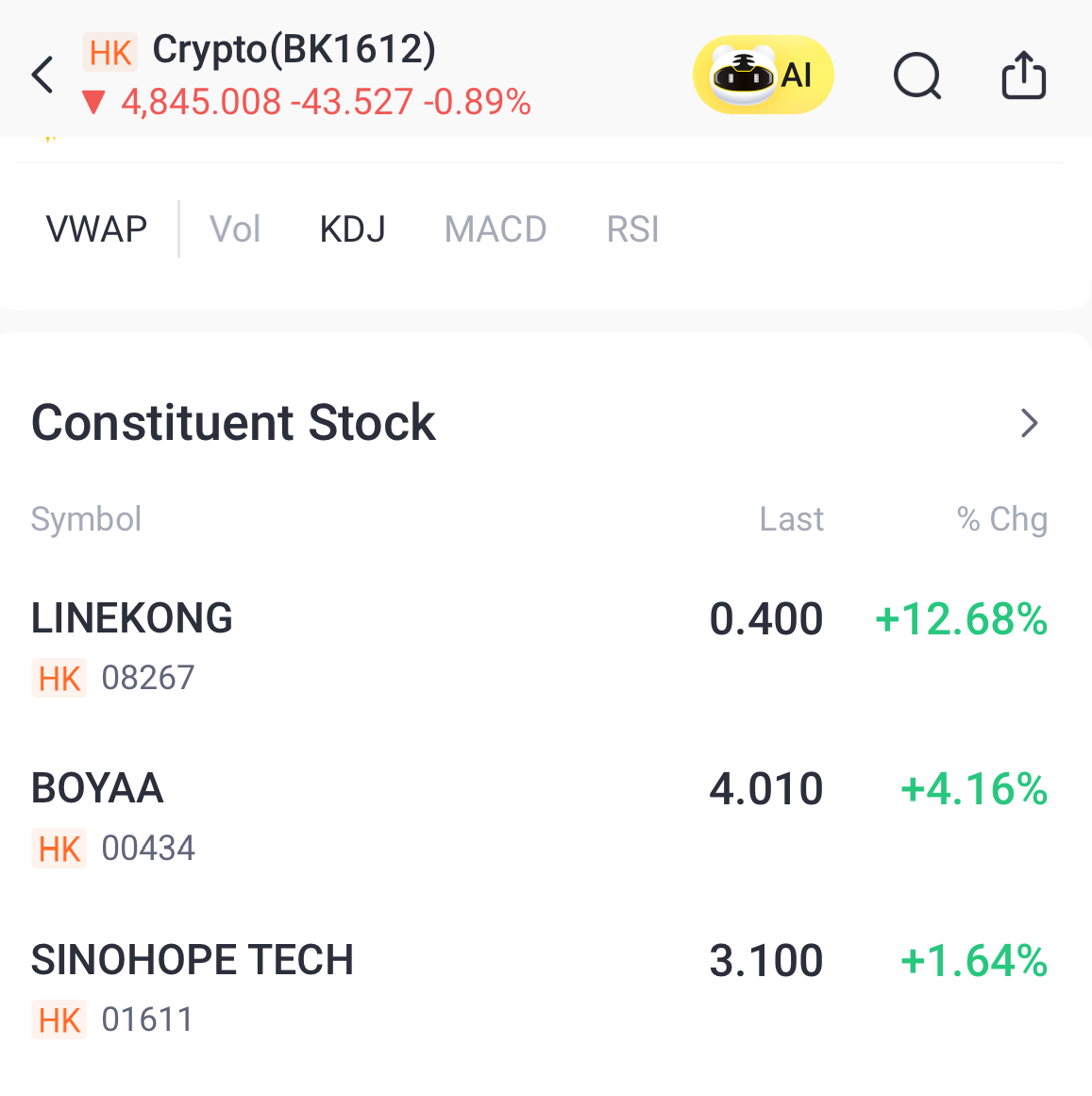The image size is (1092, 1096).
Task: Toggle the MACD indicator
Action: [x=496, y=229]
